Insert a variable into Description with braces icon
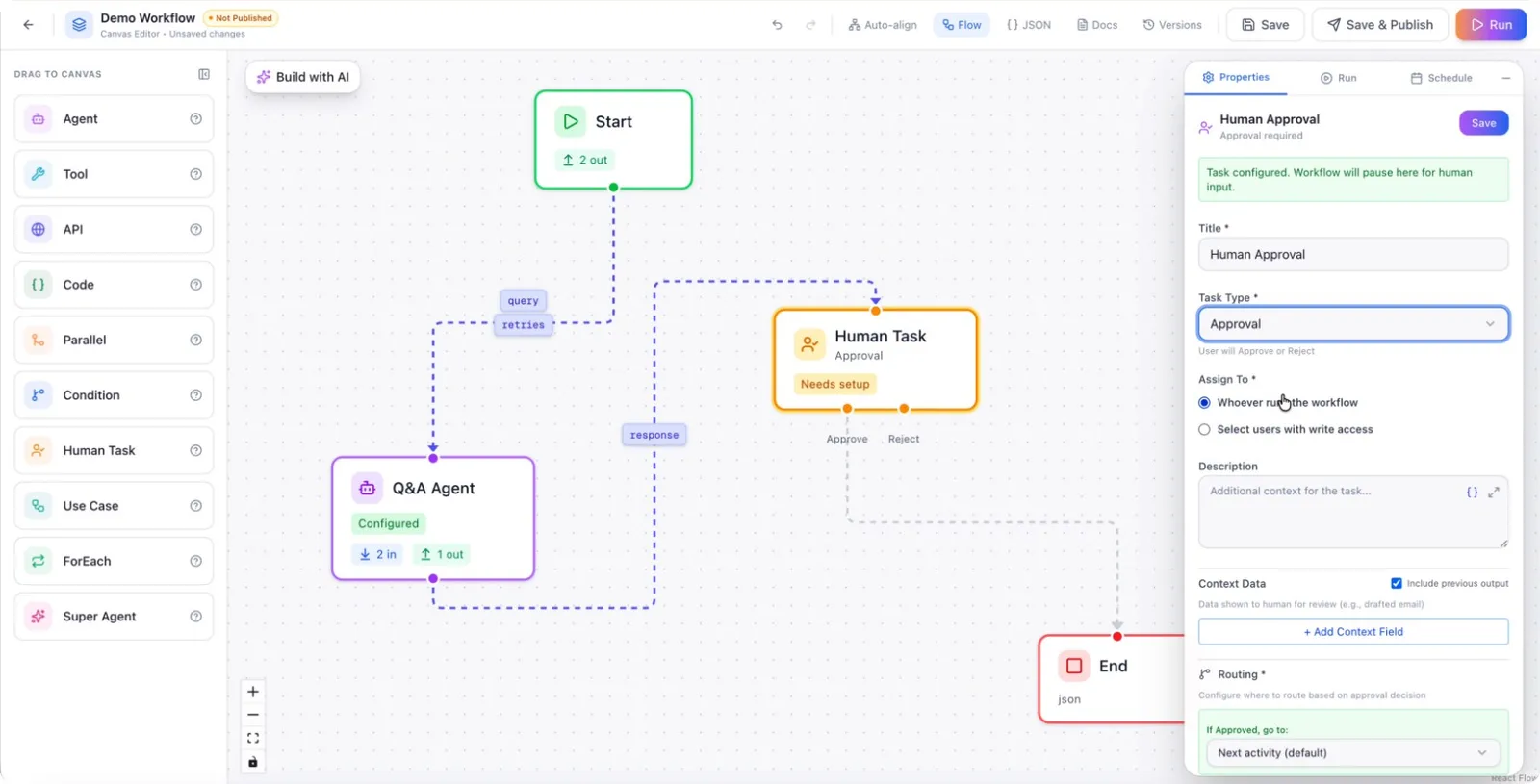This screenshot has height=784, width=1540. tap(1472, 492)
